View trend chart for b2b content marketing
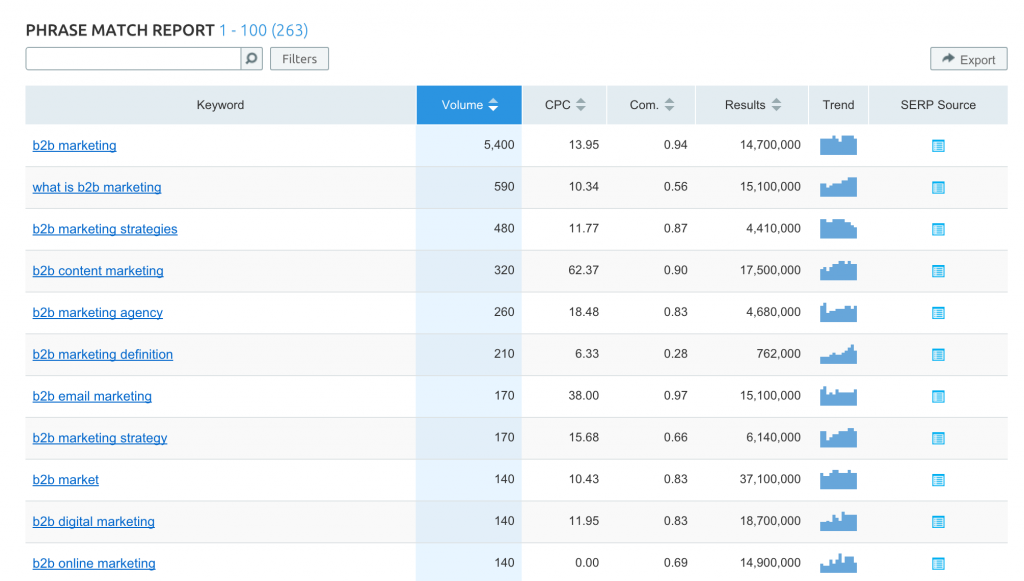This screenshot has height=581, width=1024. [839, 270]
